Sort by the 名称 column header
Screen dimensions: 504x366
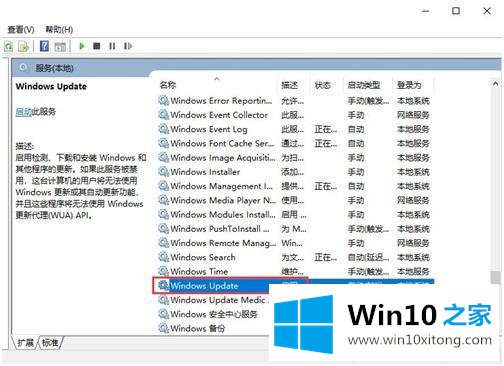tap(168, 85)
